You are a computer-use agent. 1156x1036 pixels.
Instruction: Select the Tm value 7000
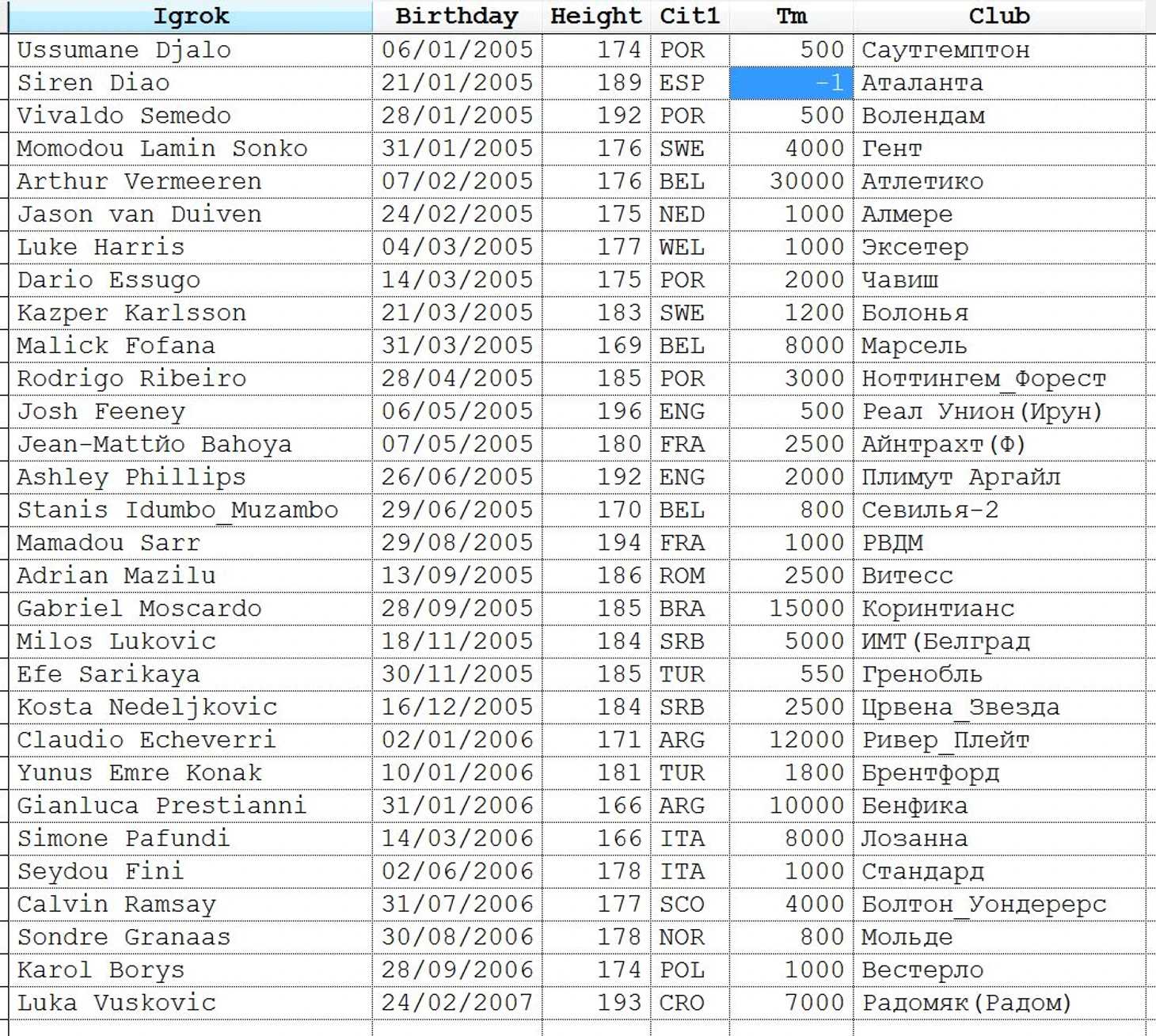pyautogui.click(x=791, y=1003)
